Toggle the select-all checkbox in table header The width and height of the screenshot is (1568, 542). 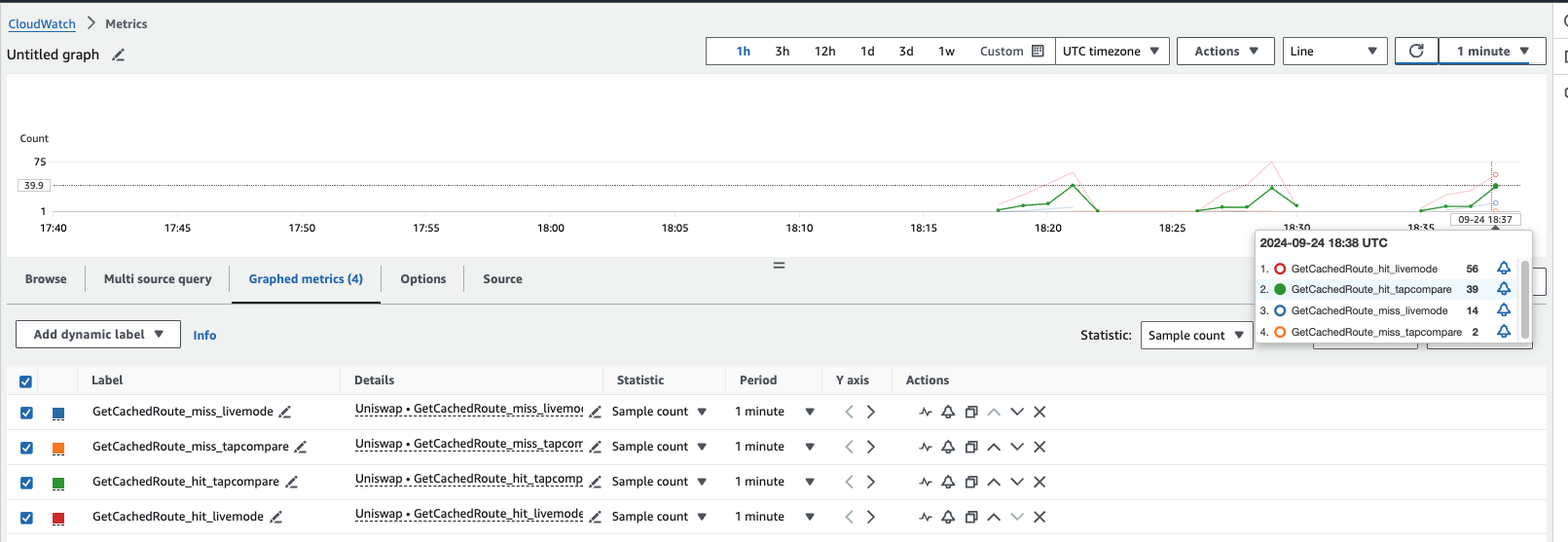click(x=26, y=381)
